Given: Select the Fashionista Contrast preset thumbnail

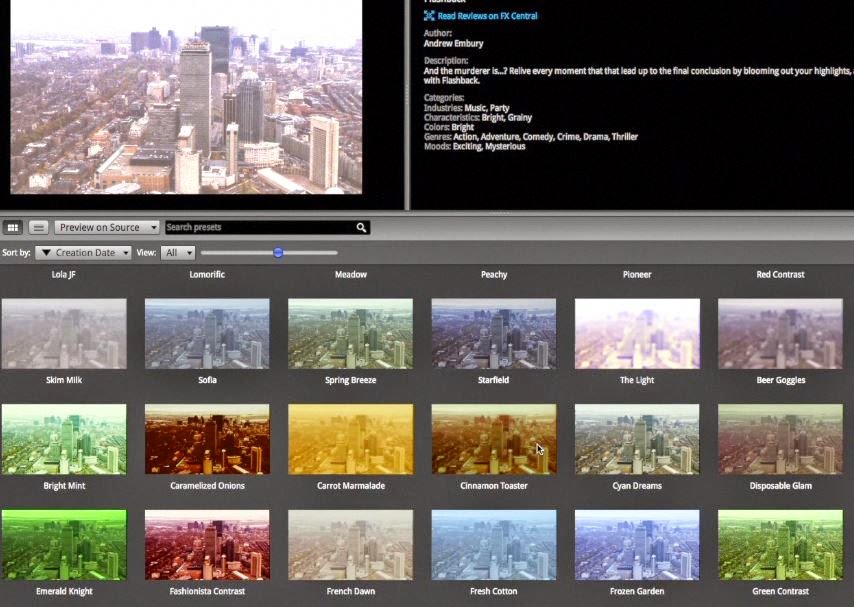Looking at the screenshot, I should [x=207, y=545].
